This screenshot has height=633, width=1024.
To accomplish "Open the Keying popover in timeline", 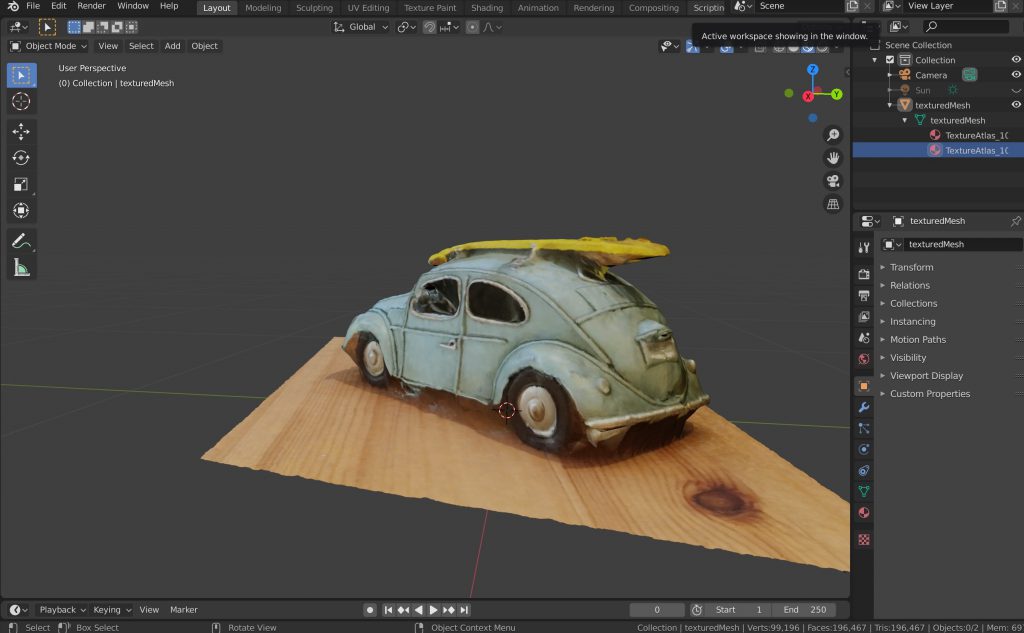I will coord(112,610).
